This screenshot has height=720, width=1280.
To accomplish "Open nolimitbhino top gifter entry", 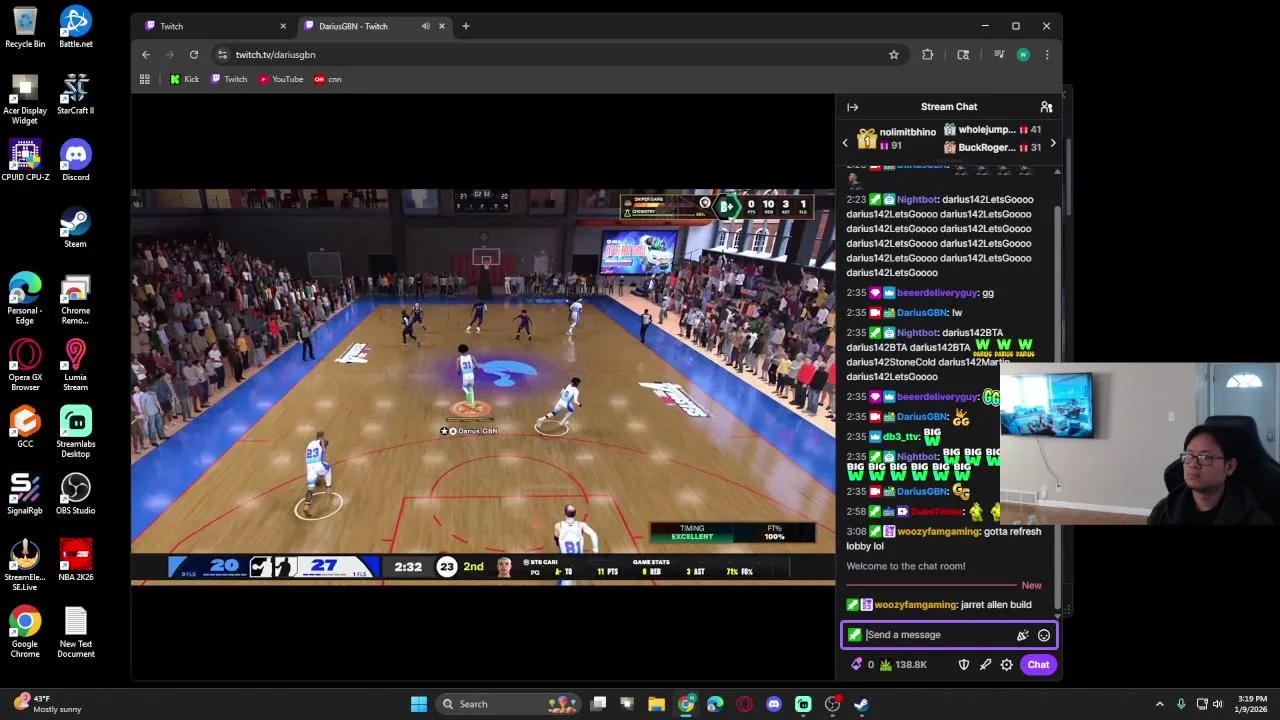I will click(897, 138).
